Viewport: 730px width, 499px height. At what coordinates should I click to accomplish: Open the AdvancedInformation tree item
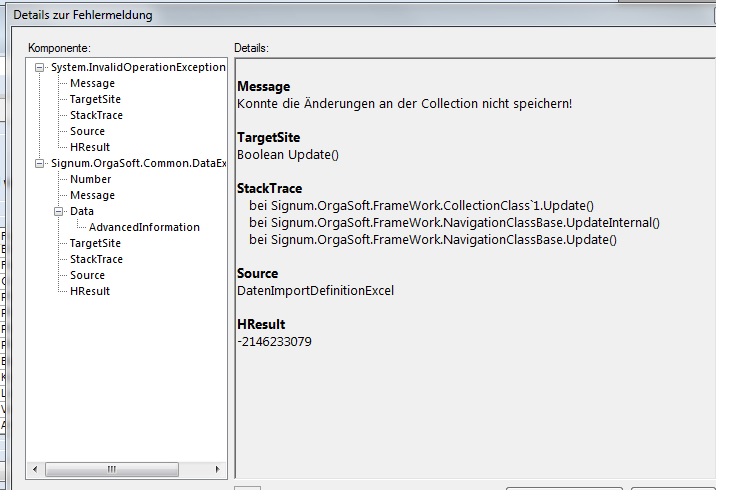[x=144, y=228]
